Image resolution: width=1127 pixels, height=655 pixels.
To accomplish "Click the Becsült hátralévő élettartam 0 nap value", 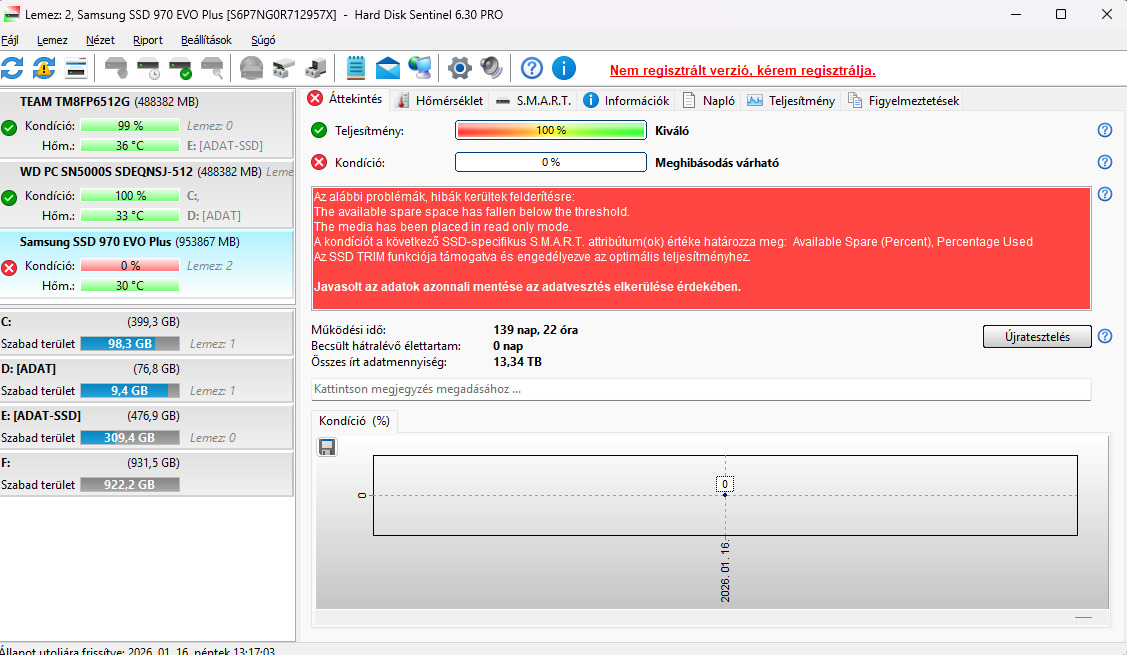I will tap(507, 346).
